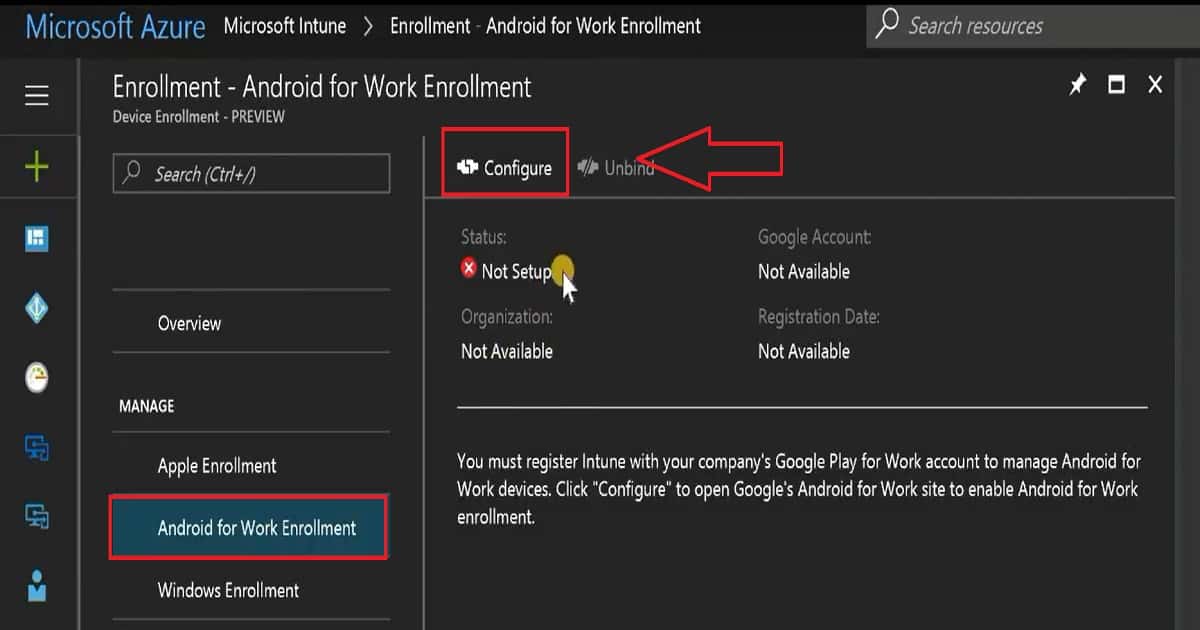Select the user person icon in the sidebar

tap(37, 586)
